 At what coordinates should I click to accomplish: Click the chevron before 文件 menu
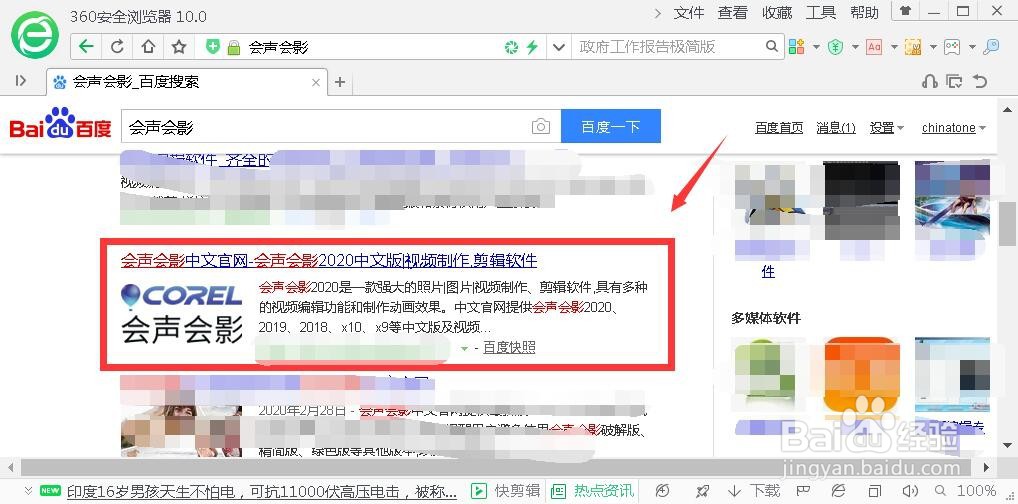click(658, 13)
